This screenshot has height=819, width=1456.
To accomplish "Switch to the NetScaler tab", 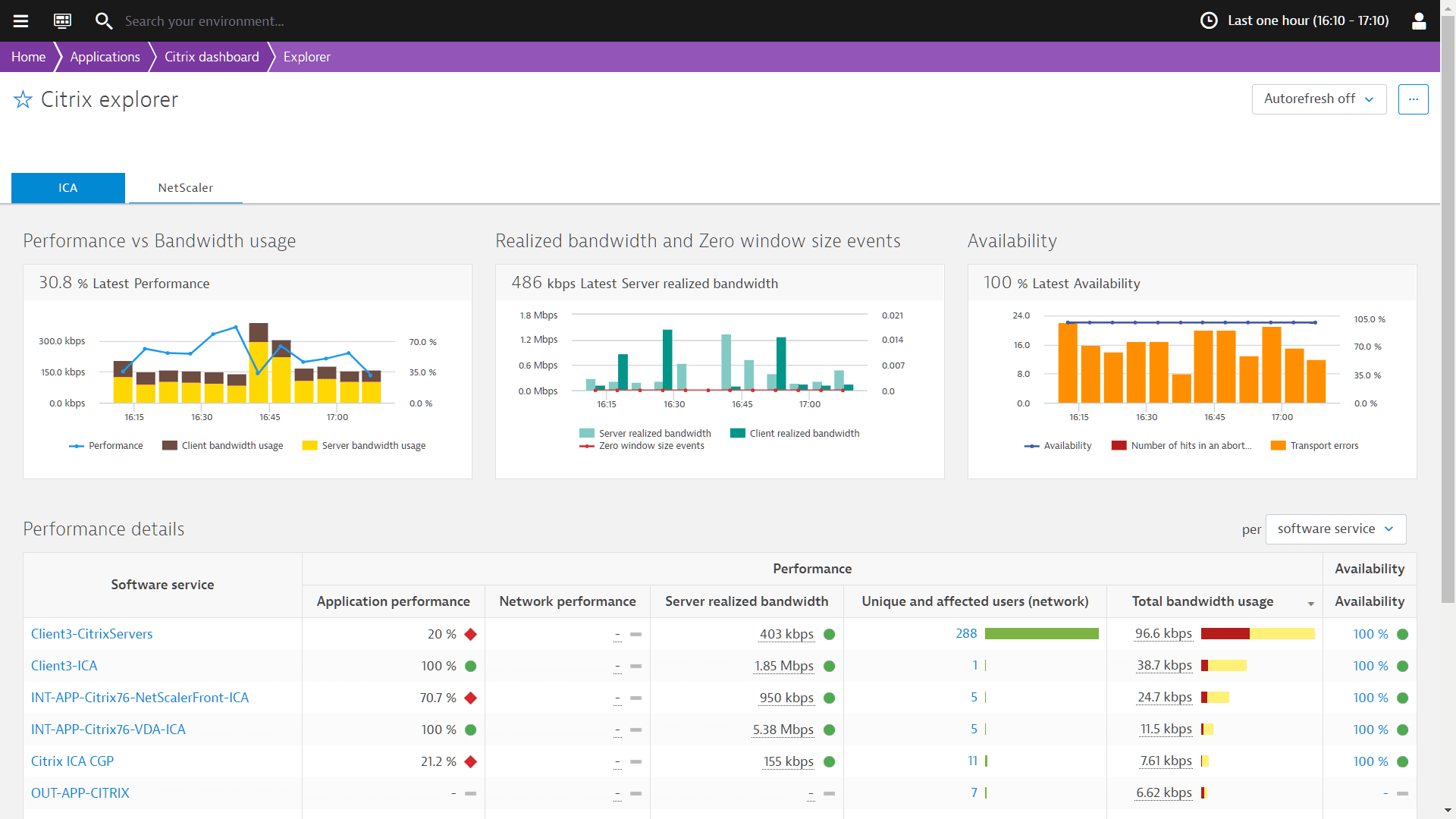I will coord(186,188).
